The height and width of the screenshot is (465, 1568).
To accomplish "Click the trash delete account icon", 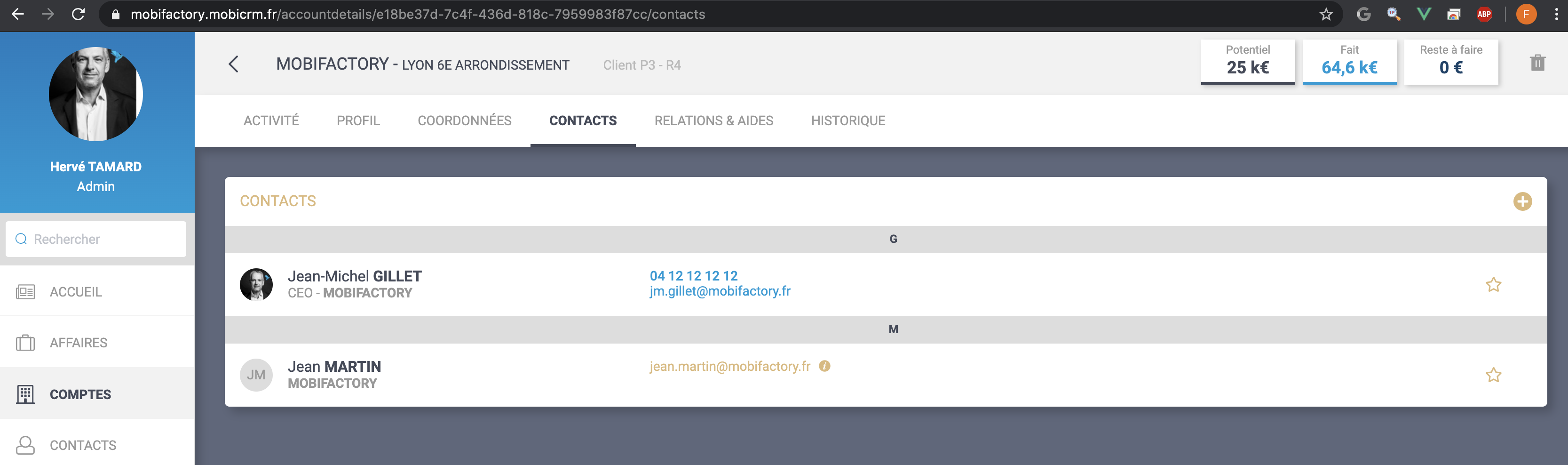I will [1537, 63].
